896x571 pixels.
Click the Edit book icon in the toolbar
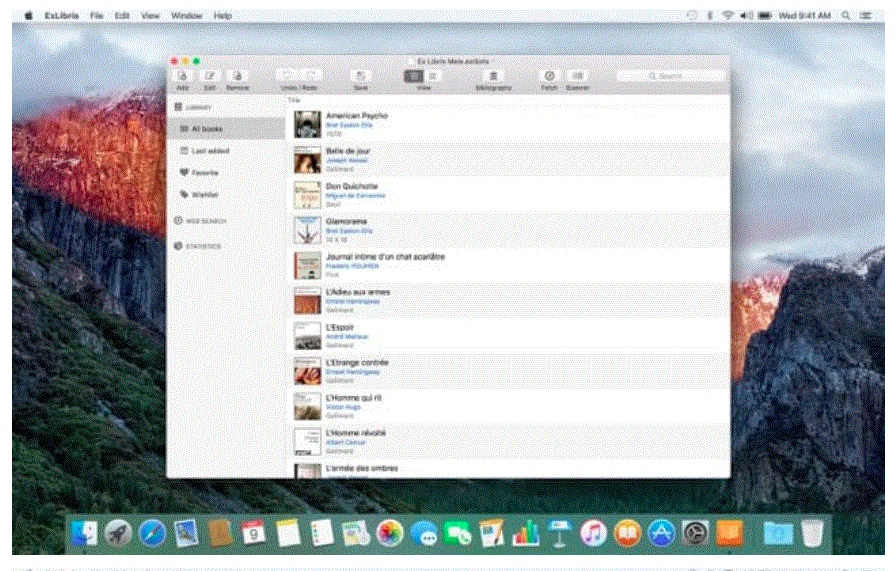point(210,76)
